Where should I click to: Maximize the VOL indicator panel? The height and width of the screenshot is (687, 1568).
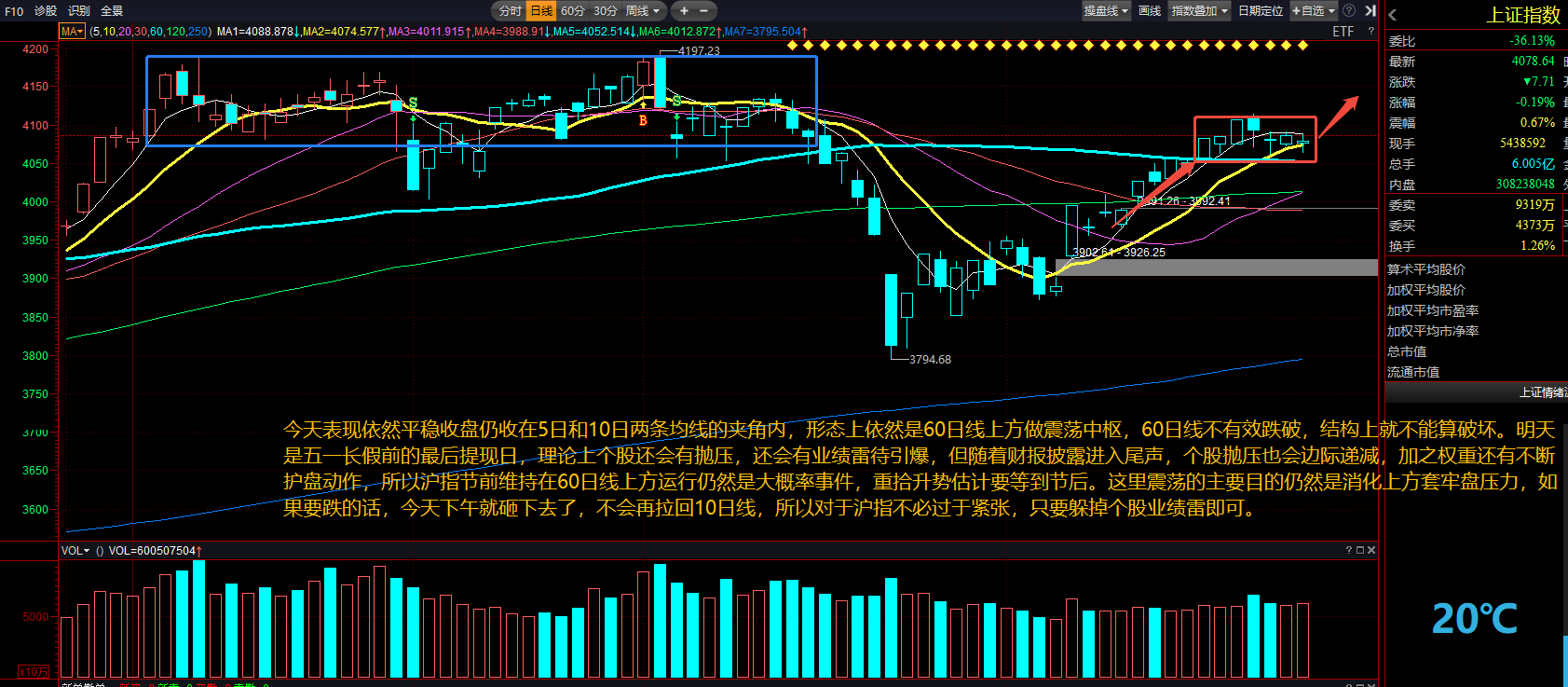(1359, 551)
